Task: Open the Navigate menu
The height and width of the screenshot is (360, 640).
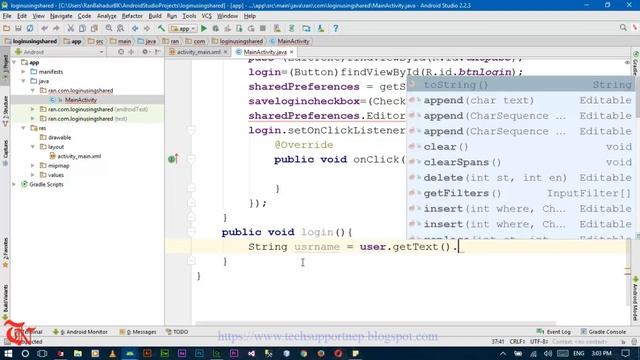Action: (61, 16)
